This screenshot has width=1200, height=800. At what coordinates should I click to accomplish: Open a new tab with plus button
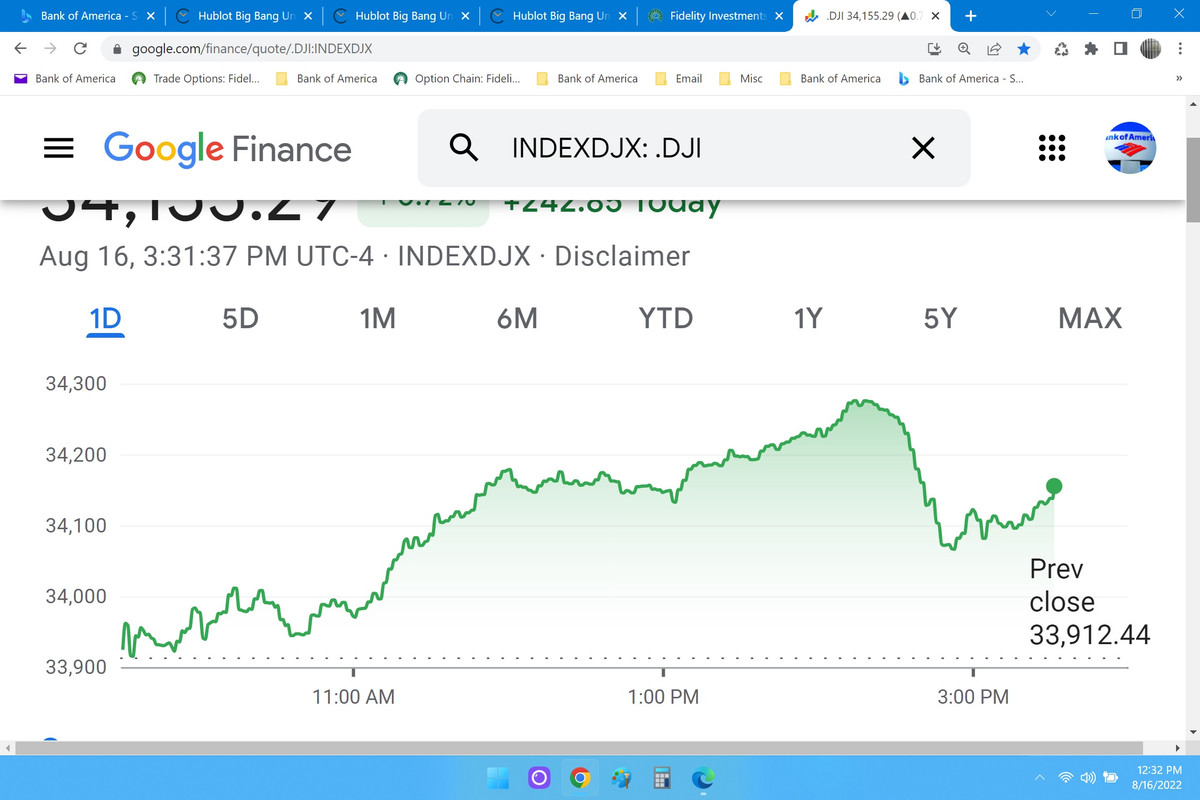tap(970, 16)
